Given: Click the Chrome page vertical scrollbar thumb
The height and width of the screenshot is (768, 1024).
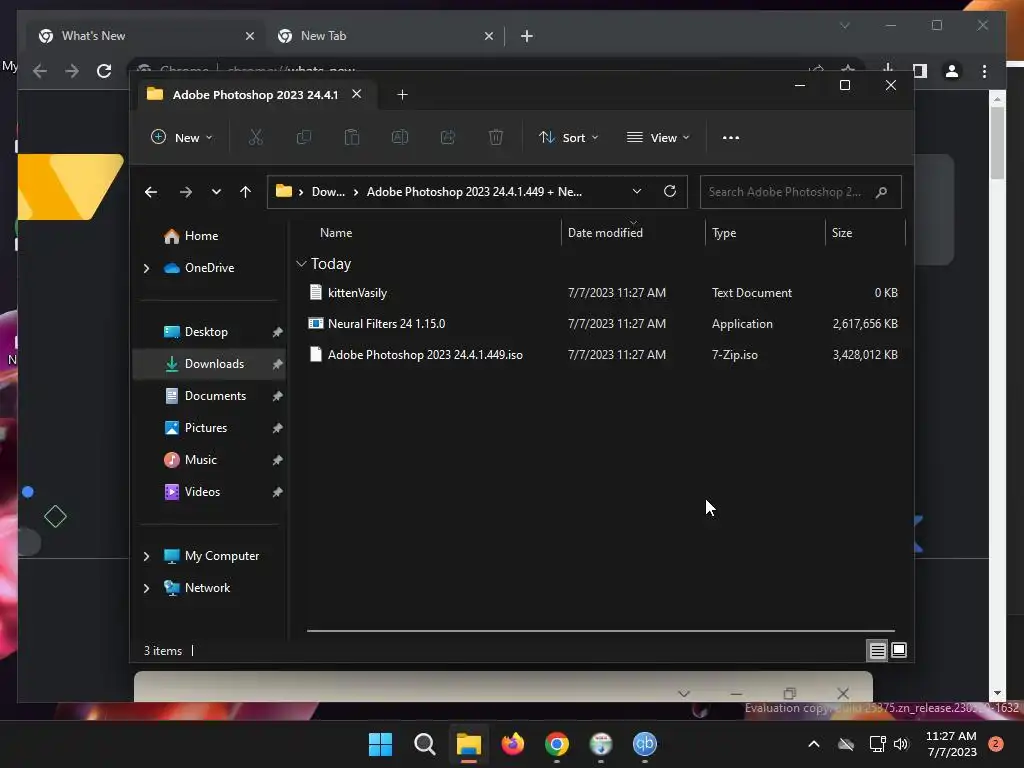Looking at the screenshot, I should click(997, 142).
